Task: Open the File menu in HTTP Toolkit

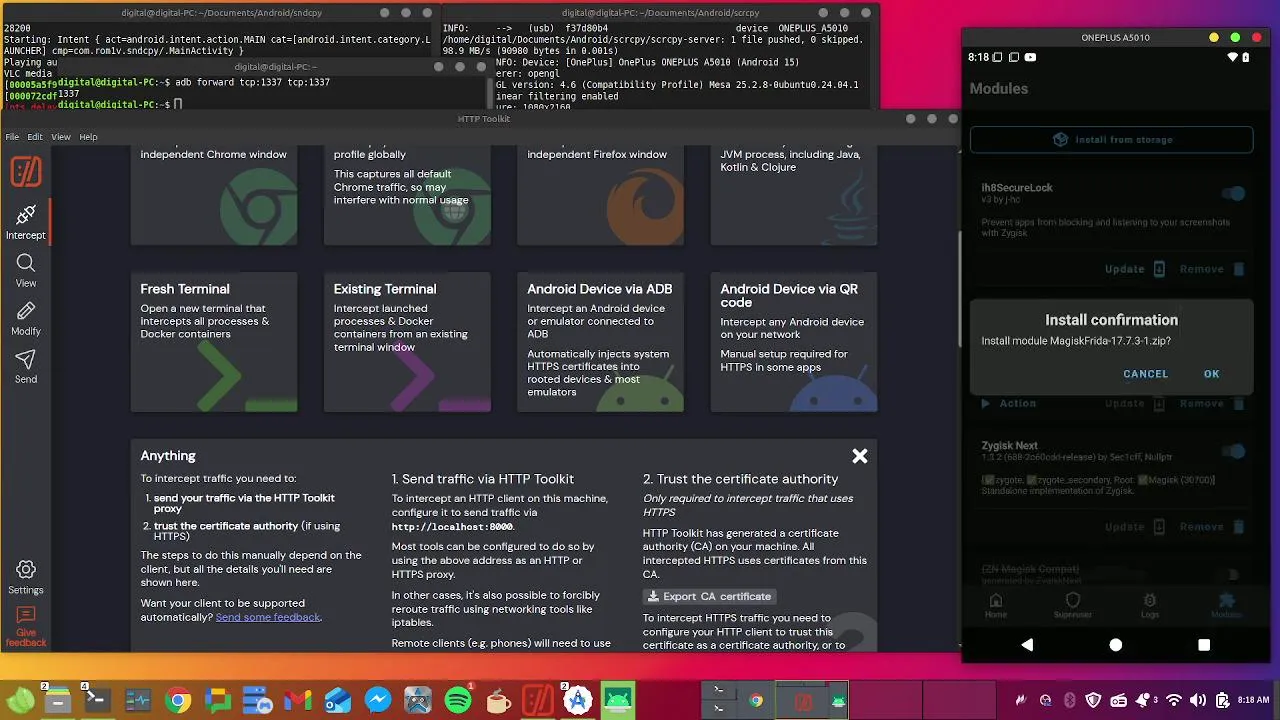Action: (12, 137)
